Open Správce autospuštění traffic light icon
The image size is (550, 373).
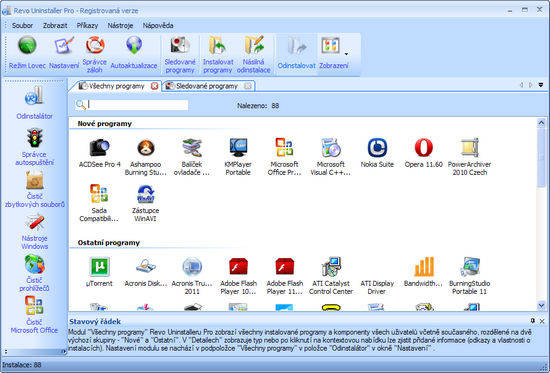click(x=34, y=146)
